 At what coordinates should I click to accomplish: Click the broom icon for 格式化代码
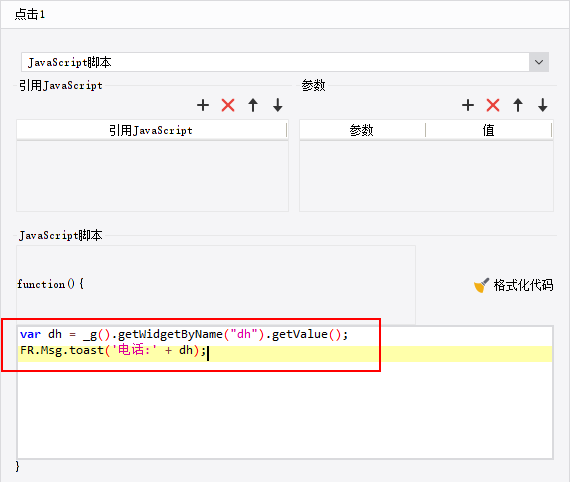[x=481, y=285]
